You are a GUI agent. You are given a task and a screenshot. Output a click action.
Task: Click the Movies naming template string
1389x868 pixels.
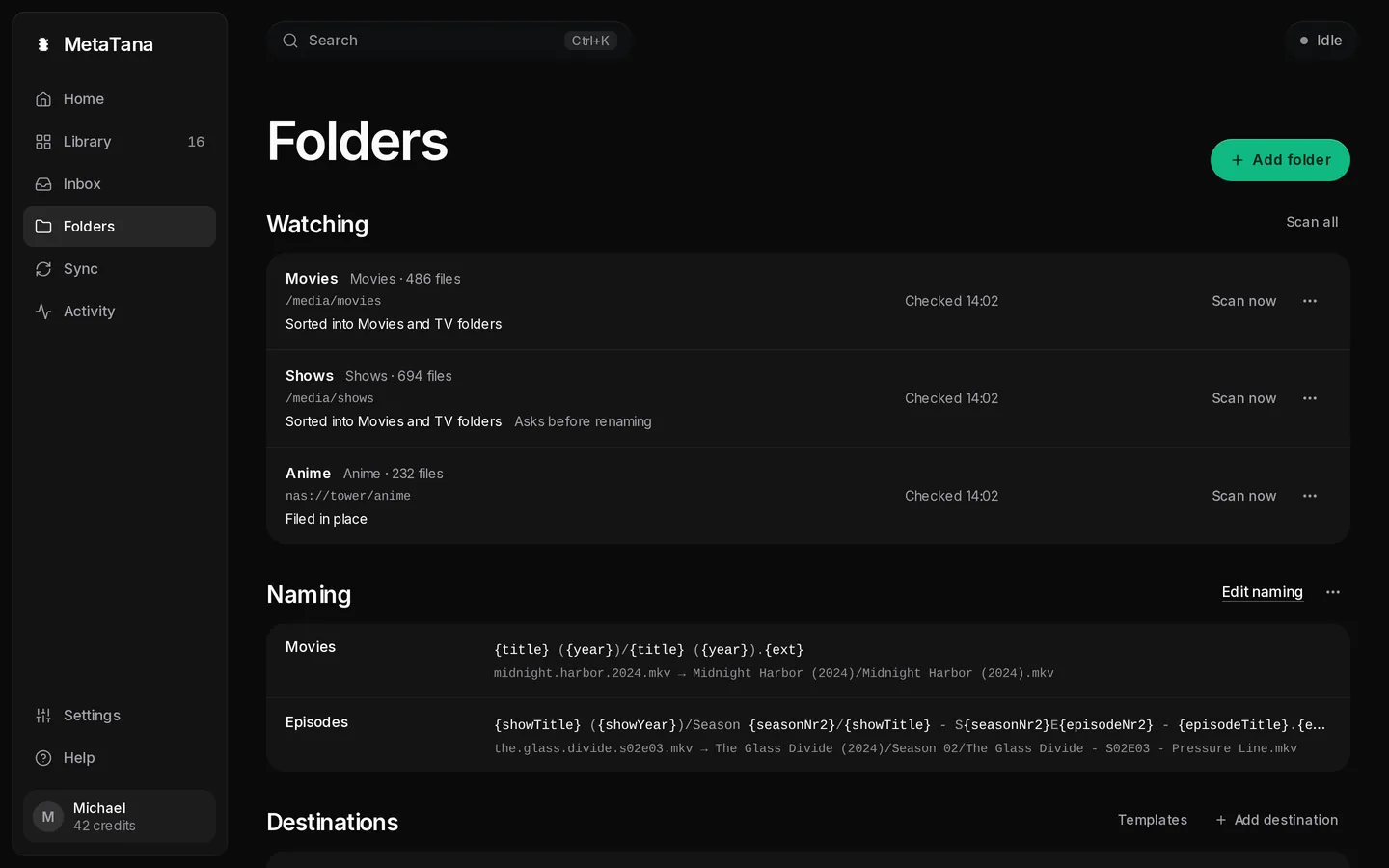point(648,650)
